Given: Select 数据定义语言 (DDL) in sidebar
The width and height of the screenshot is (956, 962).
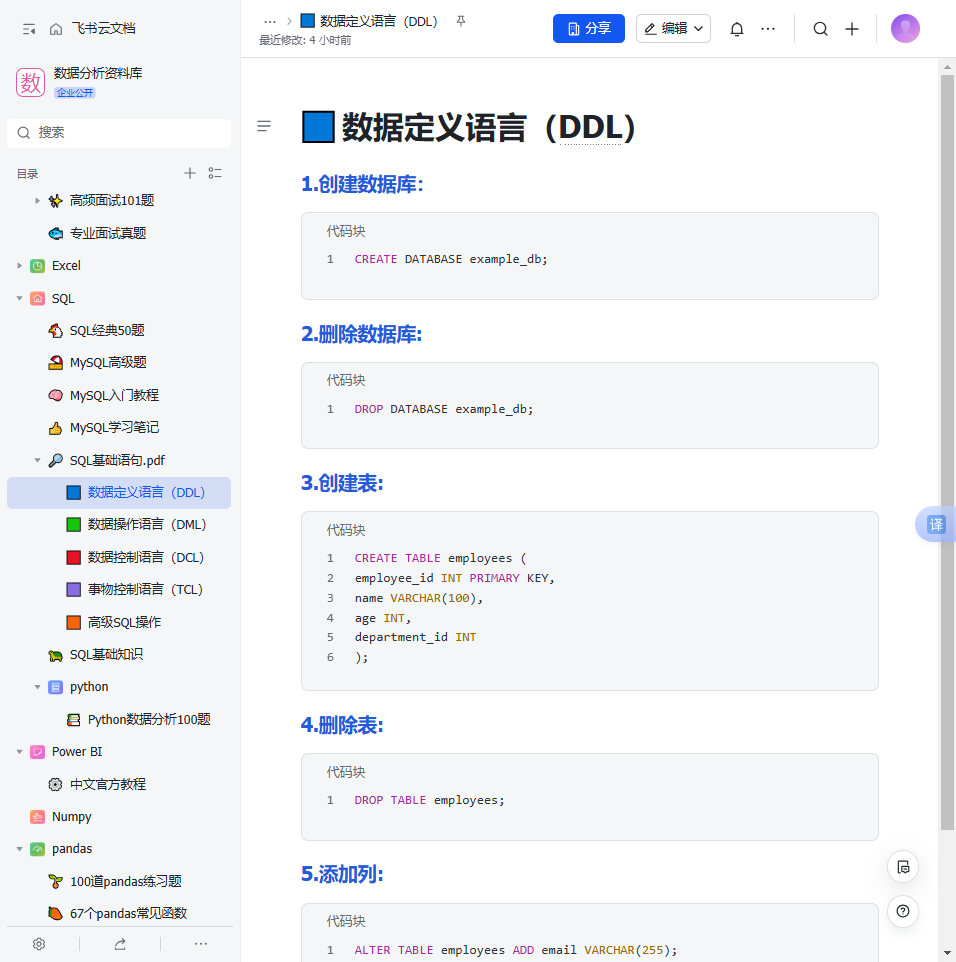Looking at the screenshot, I should (119, 493).
